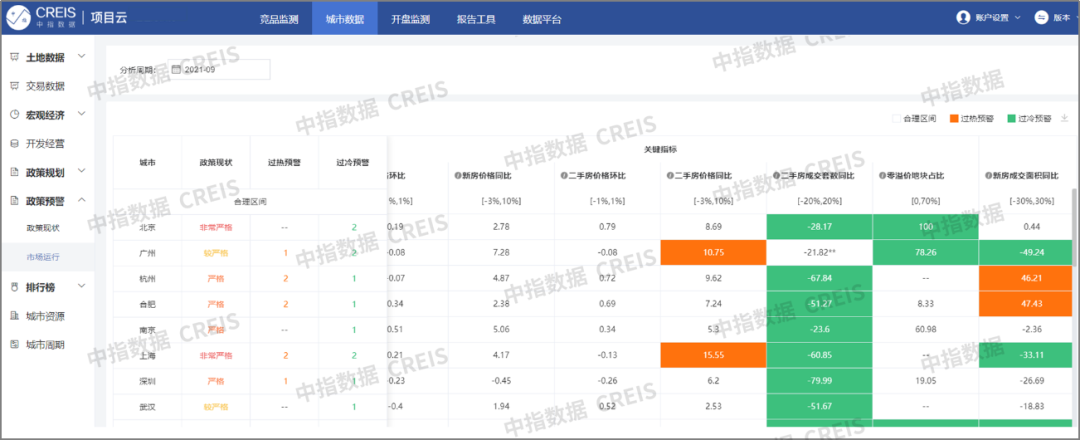Viewport: 1080px width, 440px height.
Task: Click the 杭州 city cell
Action: coord(147,278)
